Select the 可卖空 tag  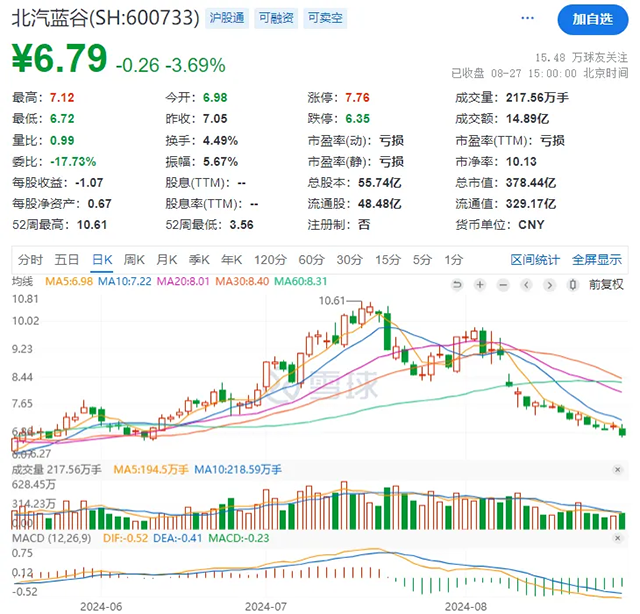click(325, 18)
